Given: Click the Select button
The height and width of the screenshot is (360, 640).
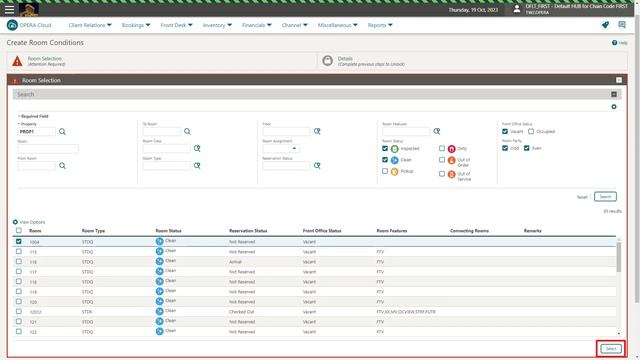Looking at the screenshot, I should click(611, 349).
